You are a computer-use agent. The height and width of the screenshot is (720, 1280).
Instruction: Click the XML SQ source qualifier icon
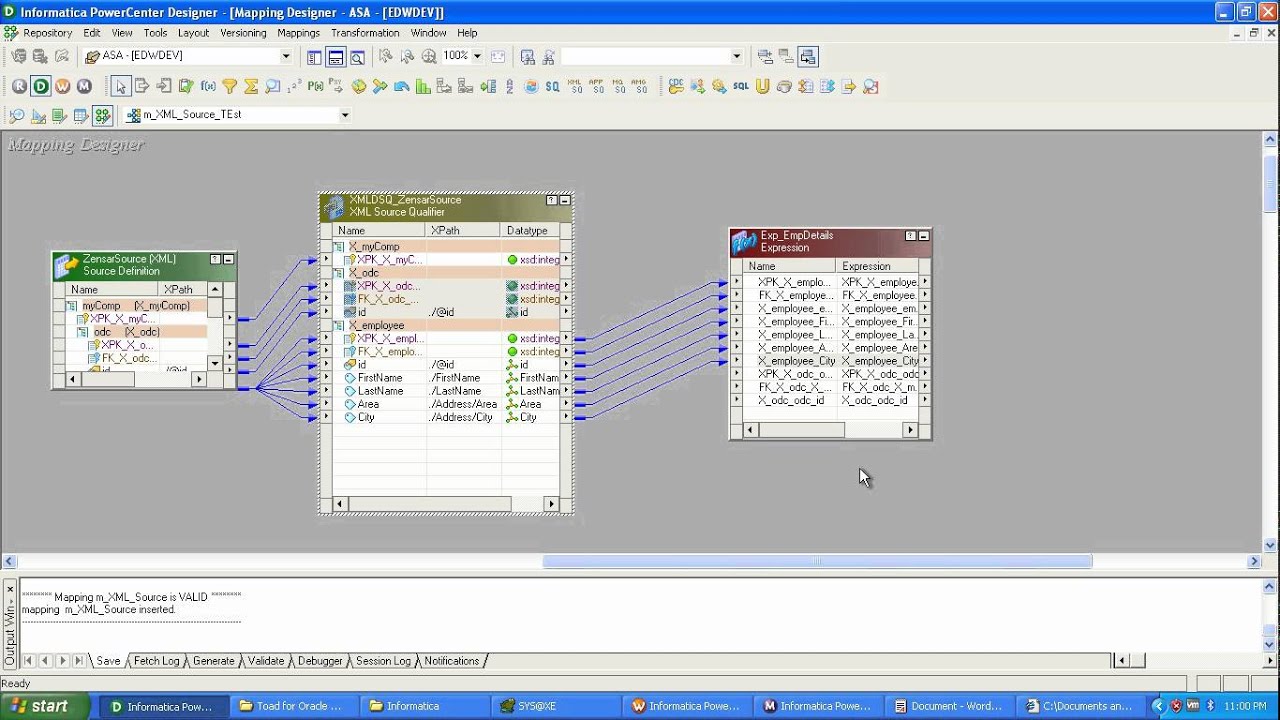point(575,87)
